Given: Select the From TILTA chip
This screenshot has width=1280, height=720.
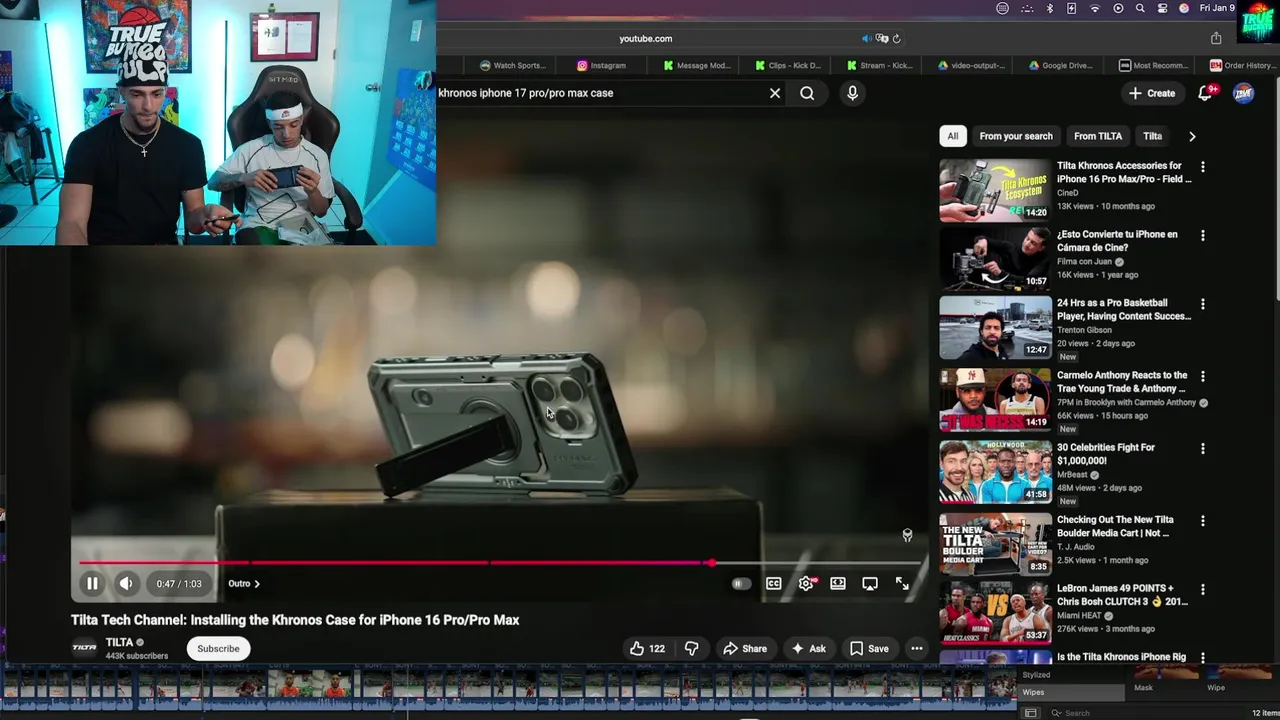Looking at the screenshot, I should click(x=1098, y=136).
